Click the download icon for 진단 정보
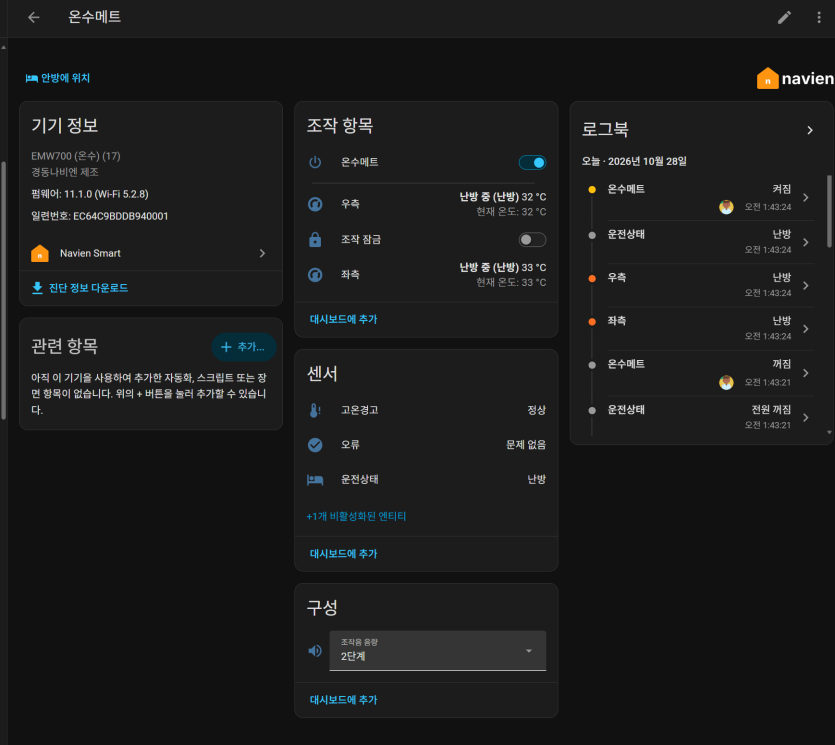The width and height of the screenshot is (835, 745). click(x=37, y=288)
